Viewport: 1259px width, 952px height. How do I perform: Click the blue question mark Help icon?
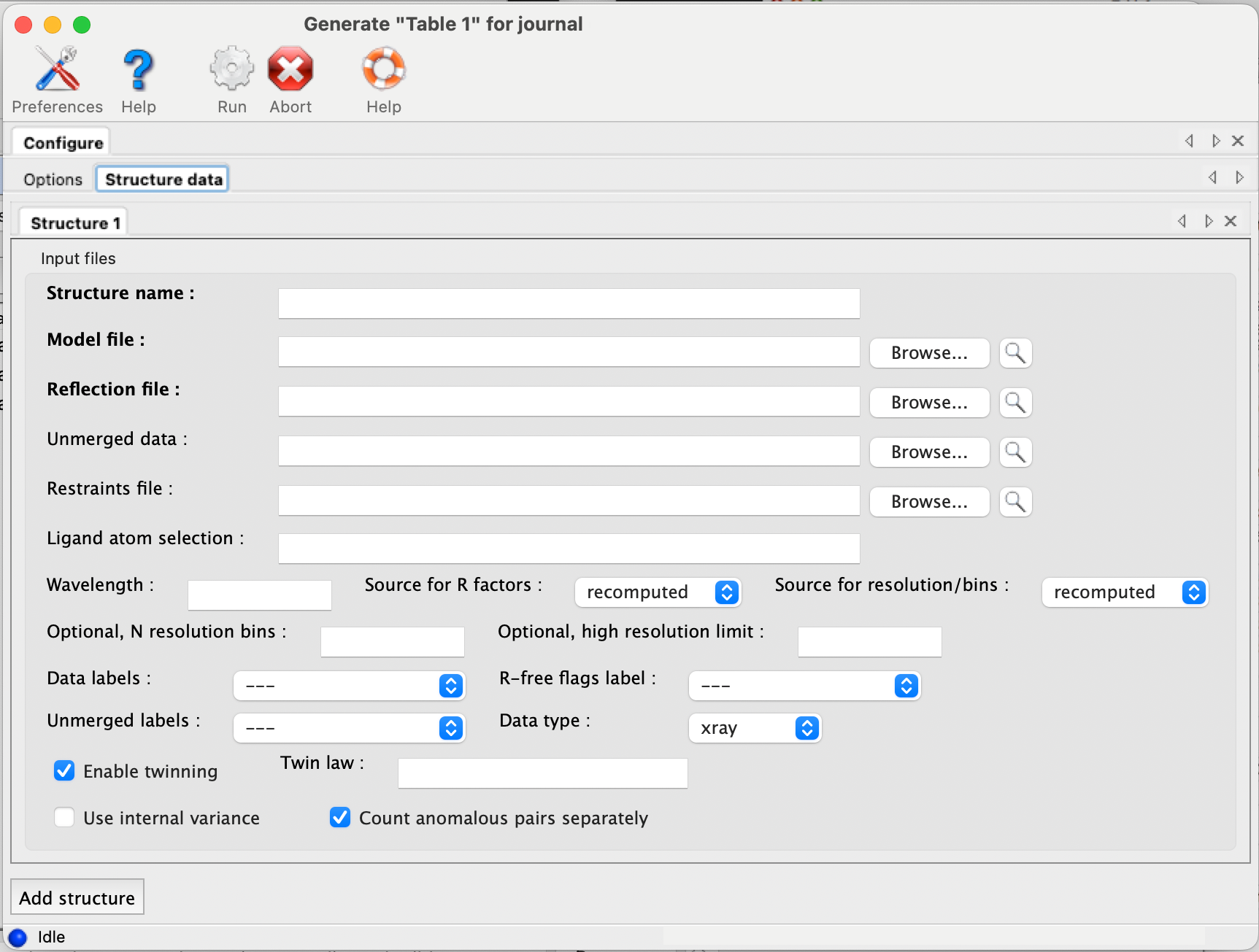point(138,70)
